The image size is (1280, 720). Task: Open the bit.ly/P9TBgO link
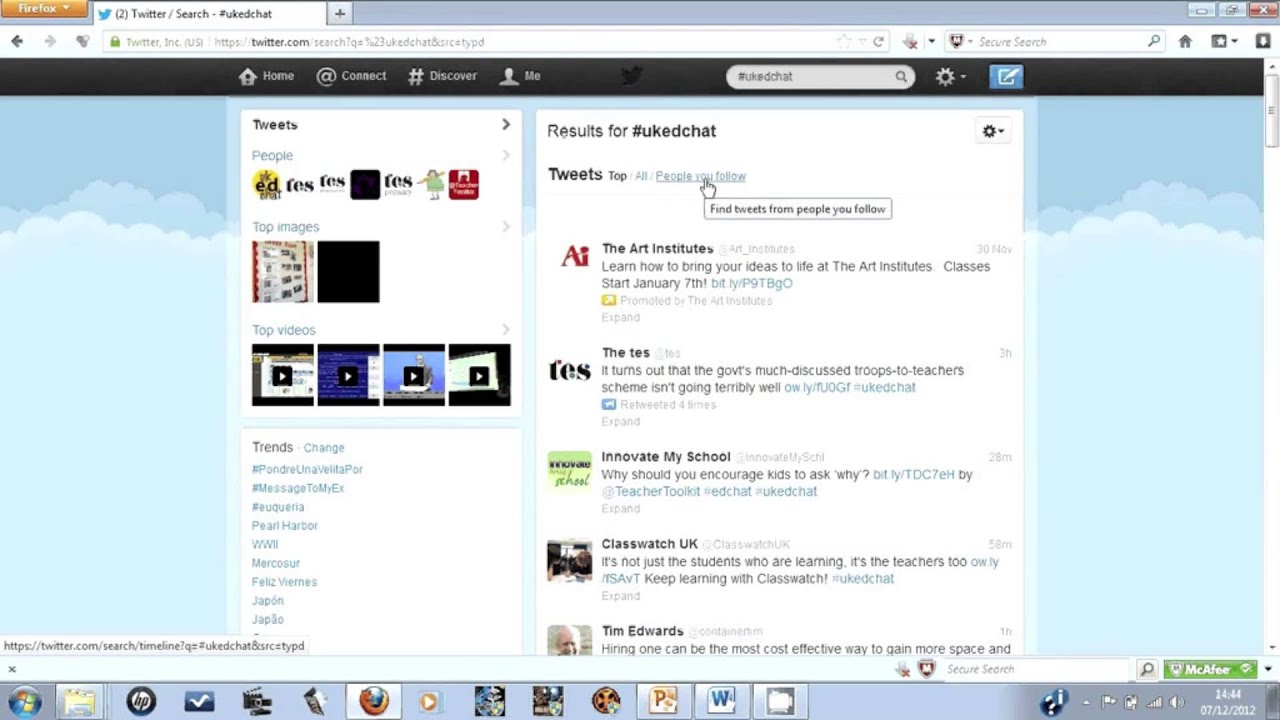tap(752, 284)
